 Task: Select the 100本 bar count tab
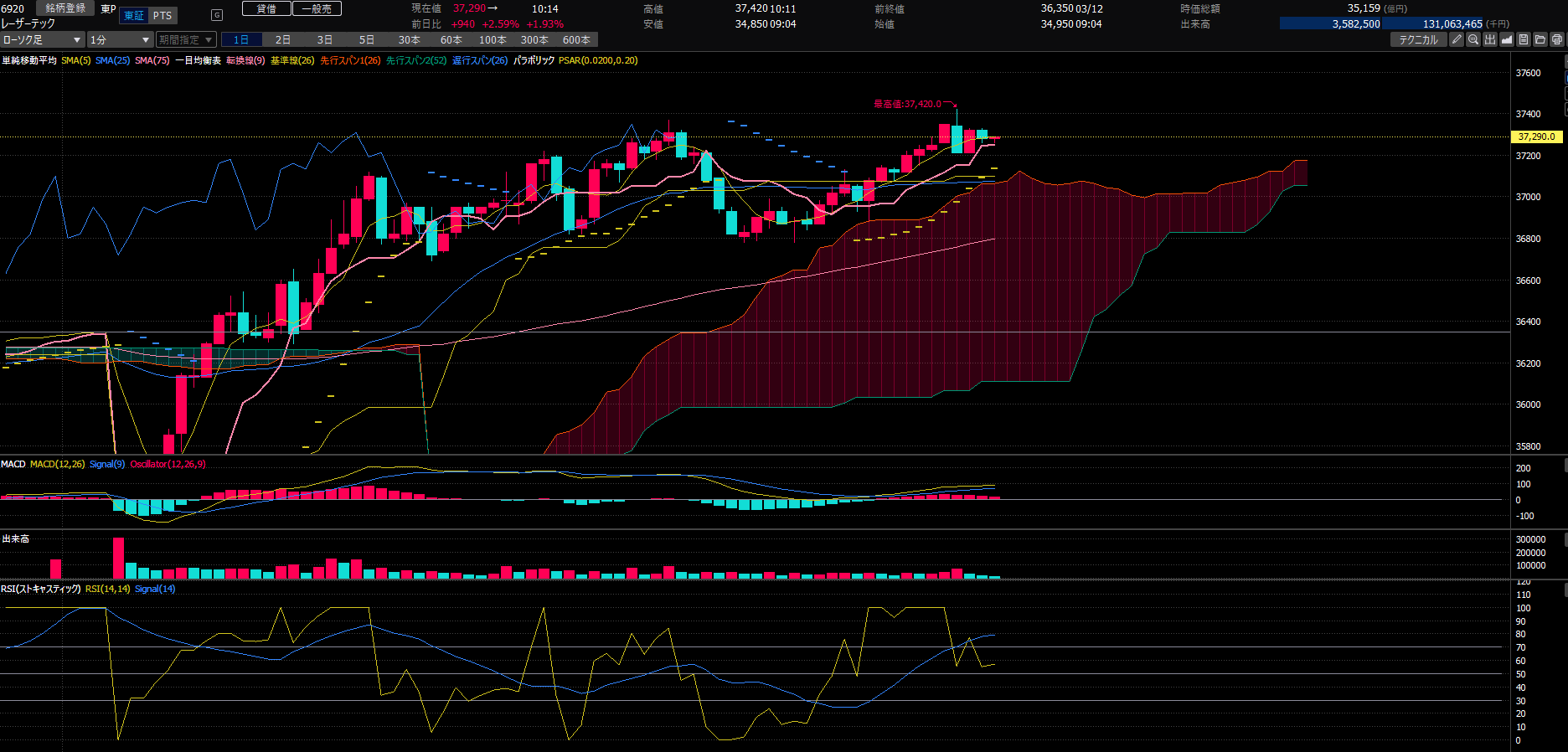pos(493,39)
